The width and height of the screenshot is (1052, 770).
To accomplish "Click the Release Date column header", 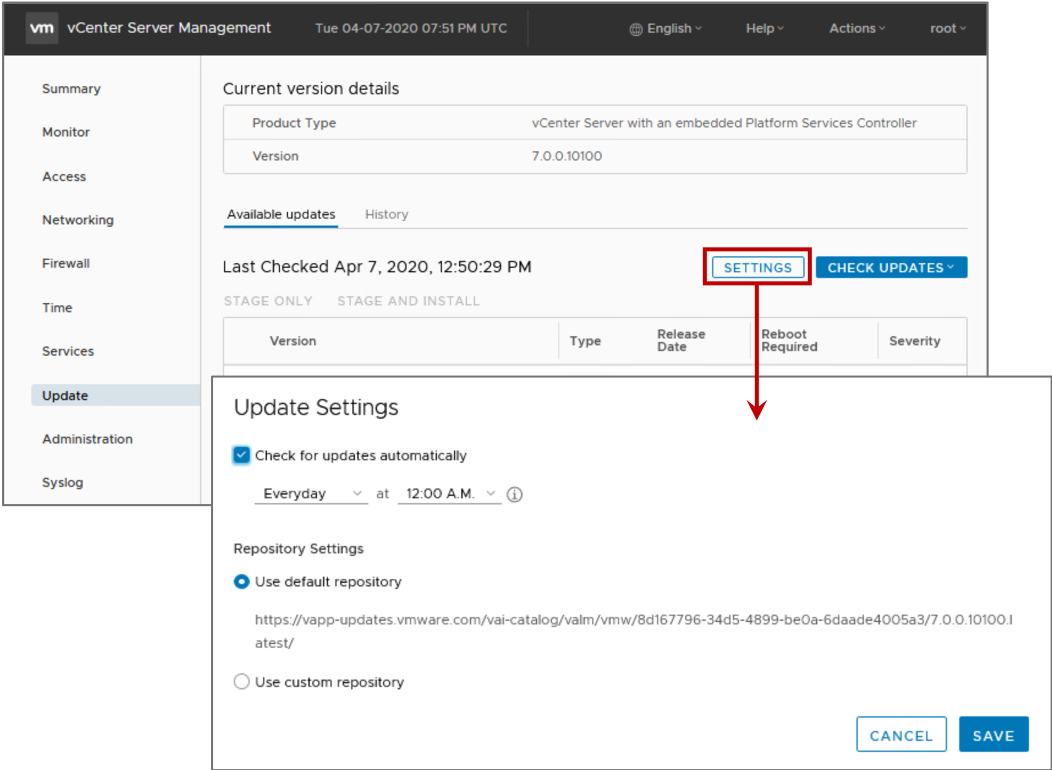I will (x=681, y=340).
